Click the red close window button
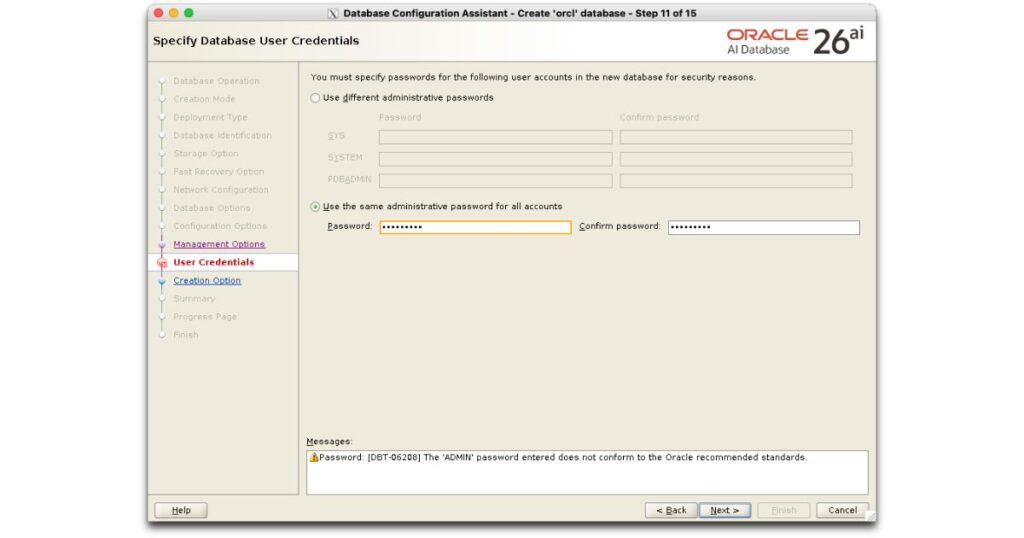Screen dimensions: 1024x538 point(159,13)
